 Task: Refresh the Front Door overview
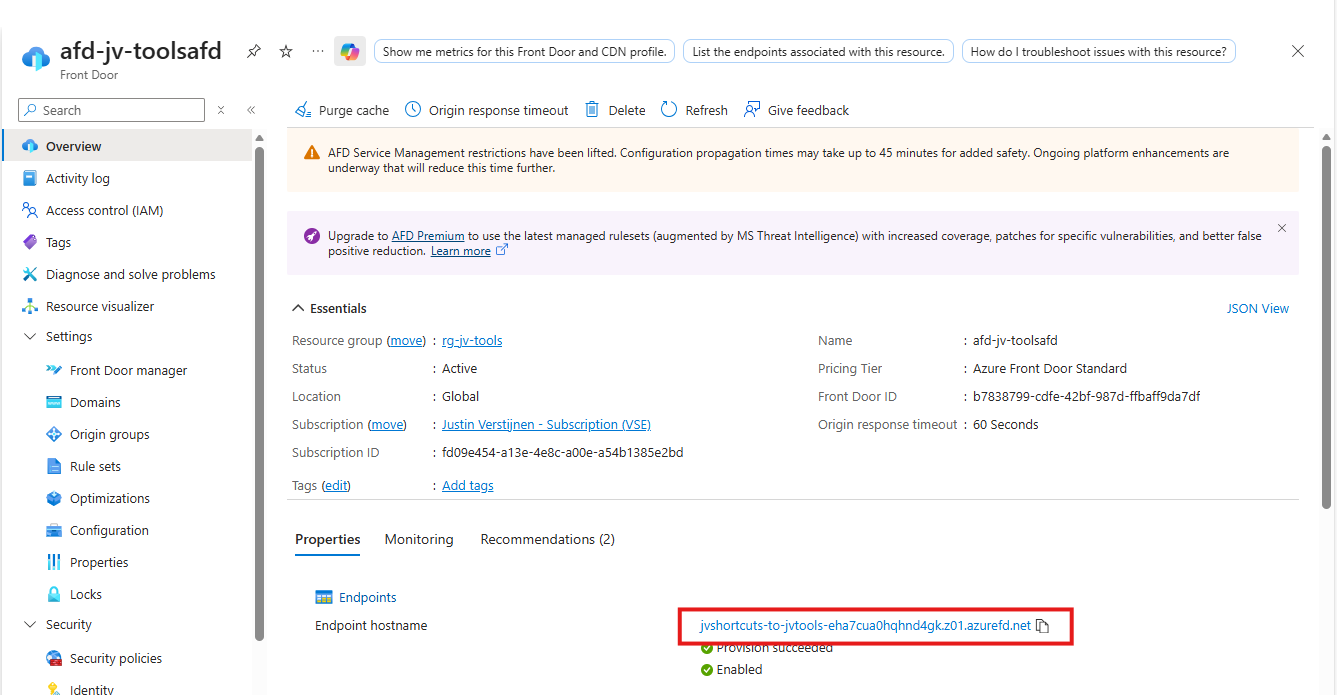pyautogui.click(x=695, y=110)
